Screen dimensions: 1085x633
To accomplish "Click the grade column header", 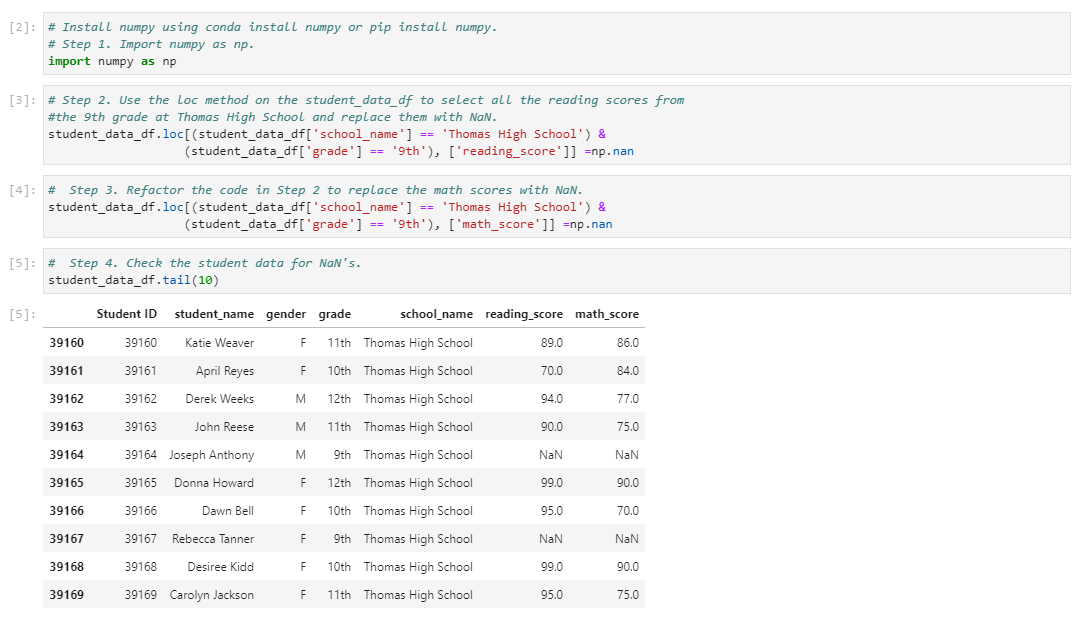I will click(335, 314).
